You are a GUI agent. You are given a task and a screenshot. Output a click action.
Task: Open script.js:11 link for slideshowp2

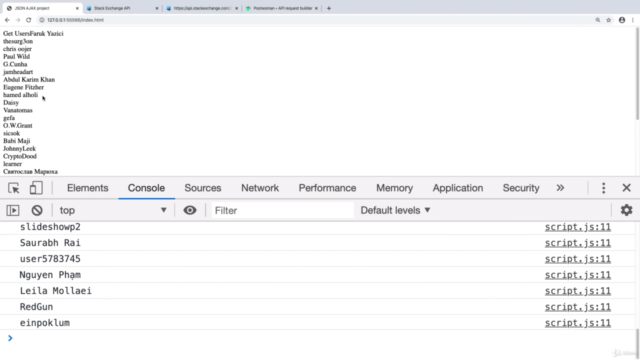(x=578, y=227)
